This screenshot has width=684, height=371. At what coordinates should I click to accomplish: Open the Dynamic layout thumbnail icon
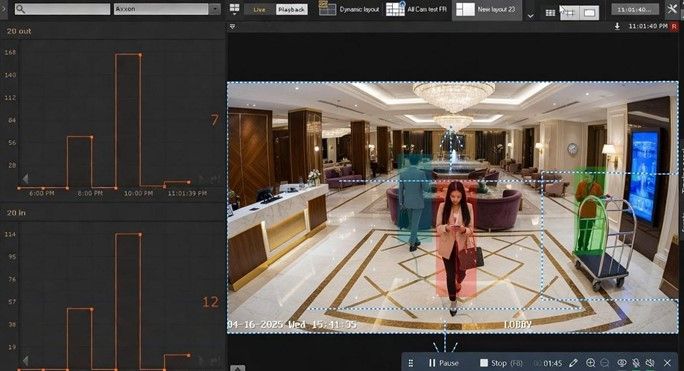pyautogui.click(x=327, y=9)
